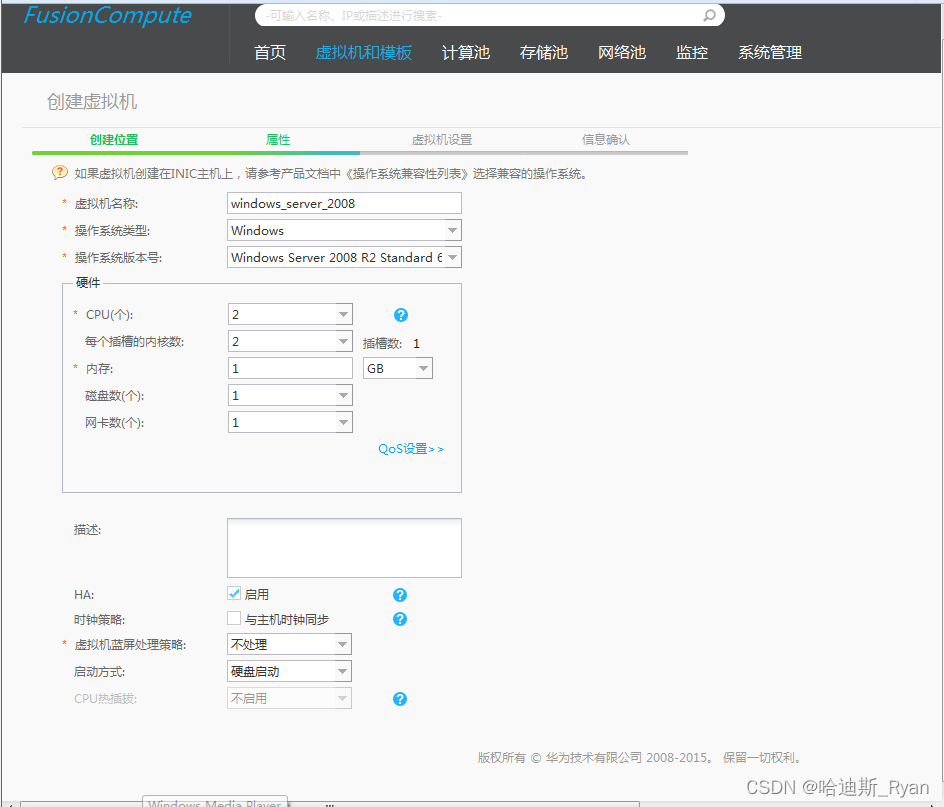Open 操作系统类型 Windows dropdown

click(x=344, y=230)
